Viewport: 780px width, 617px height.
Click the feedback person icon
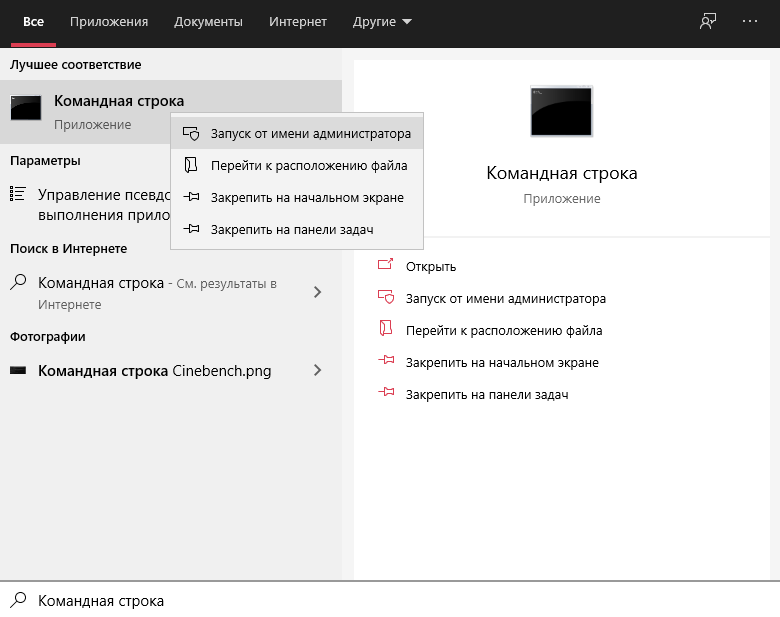[708, 21]
